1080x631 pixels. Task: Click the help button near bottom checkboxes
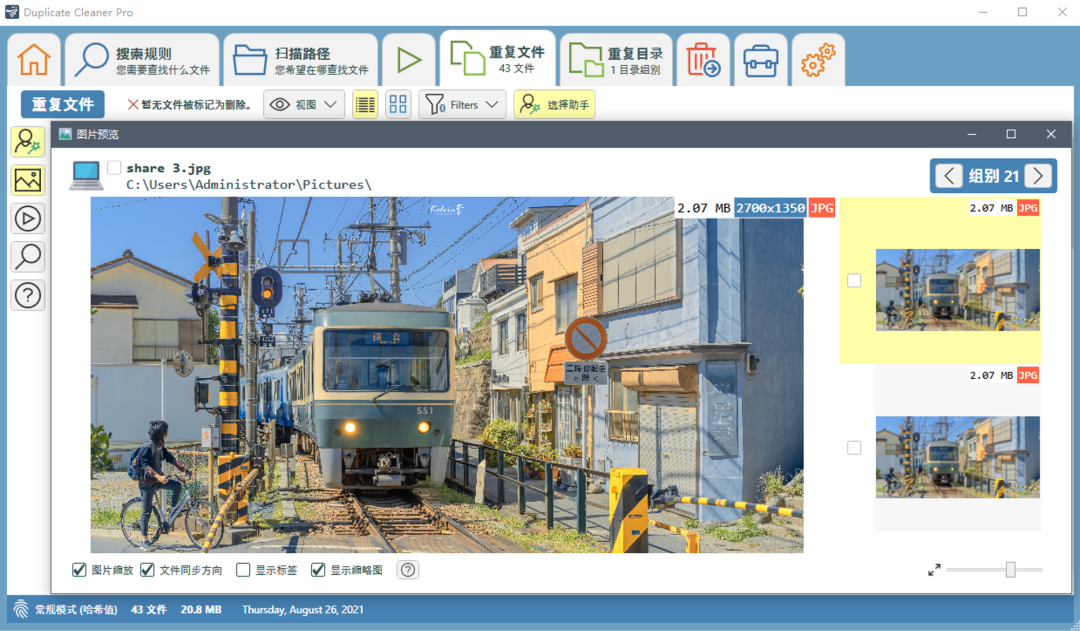point(406,570)
